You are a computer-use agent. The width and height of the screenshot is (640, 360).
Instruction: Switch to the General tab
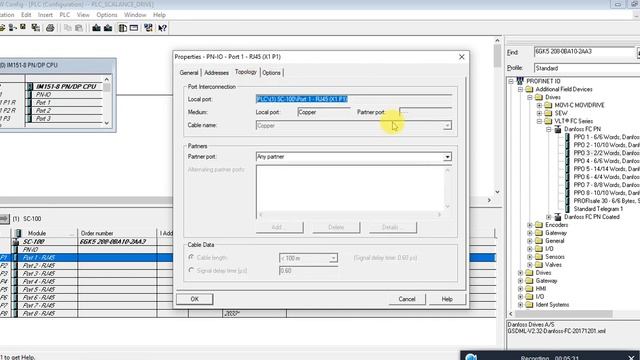coord(189,73)
